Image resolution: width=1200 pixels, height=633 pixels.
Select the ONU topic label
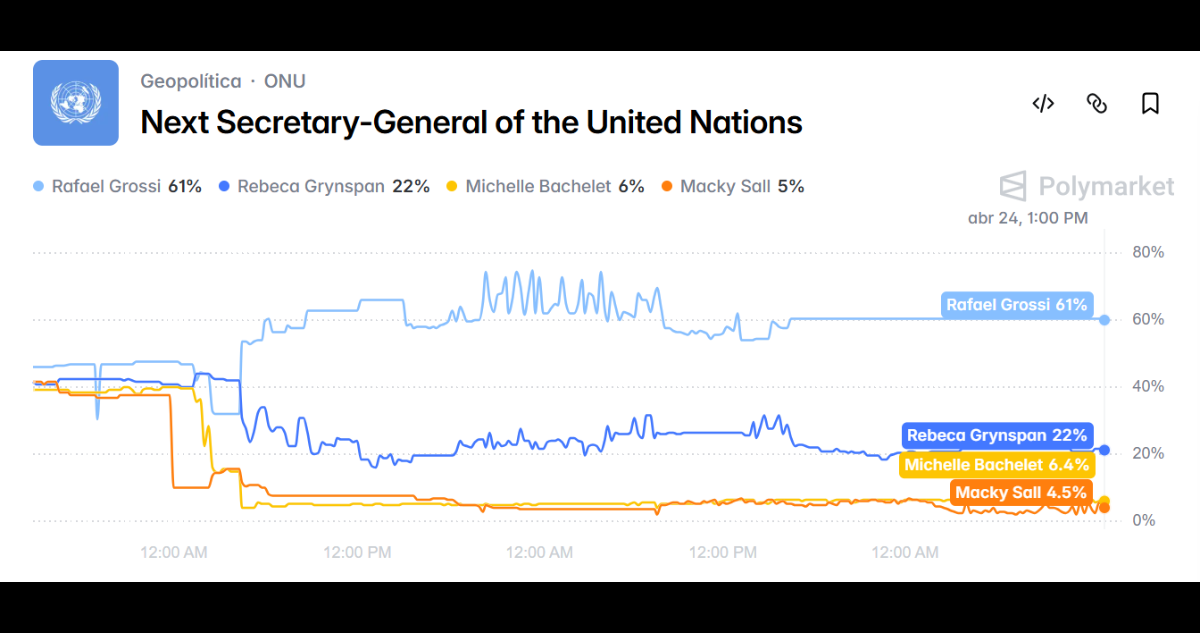point(284,81)
